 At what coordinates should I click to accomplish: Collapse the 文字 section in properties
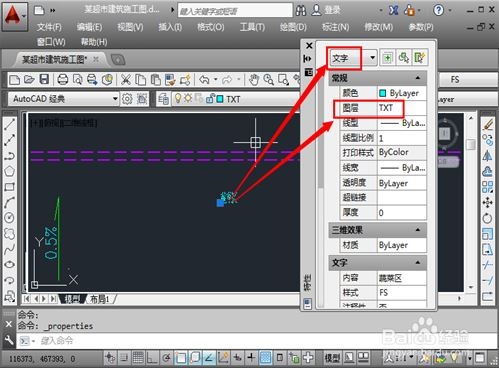[x=418, y=262]
